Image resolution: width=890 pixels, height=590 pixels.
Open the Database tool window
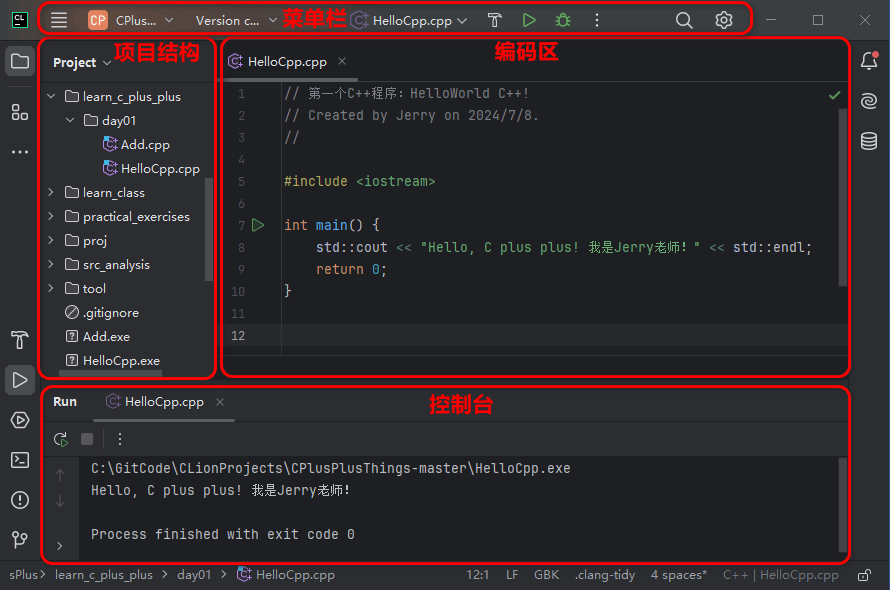[868, 141]
